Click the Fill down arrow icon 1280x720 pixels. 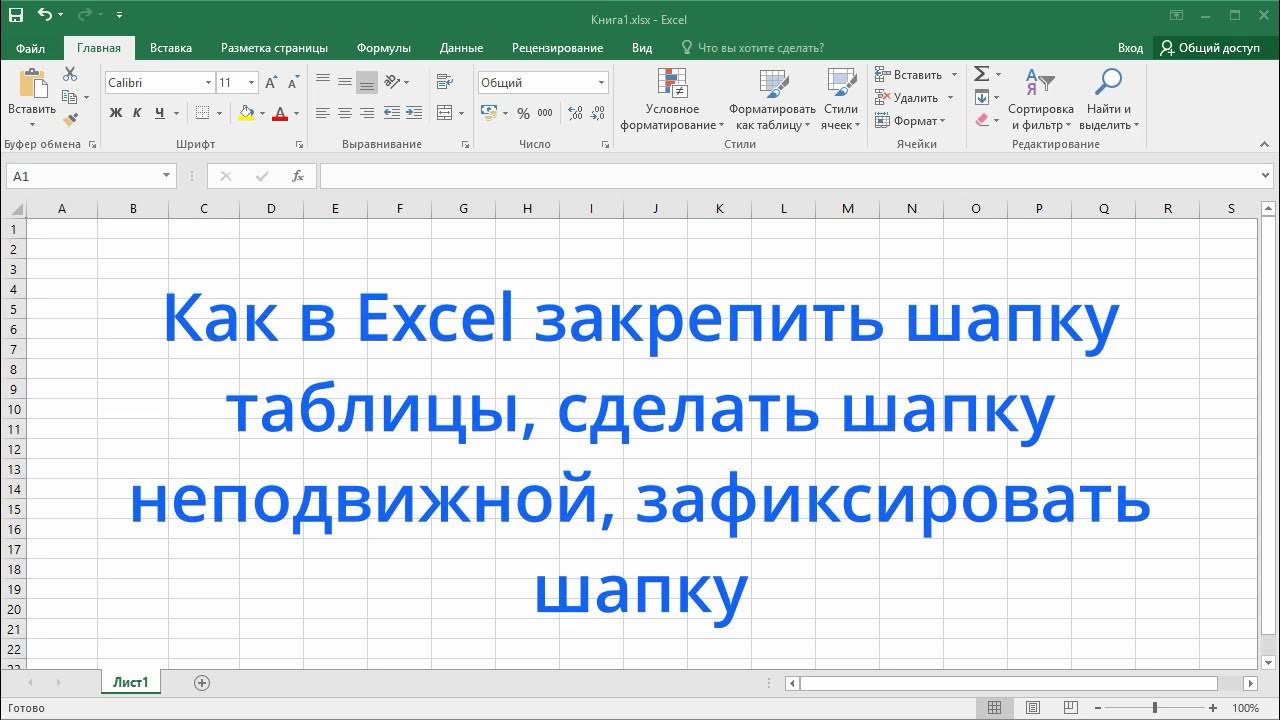pos(981,97)
